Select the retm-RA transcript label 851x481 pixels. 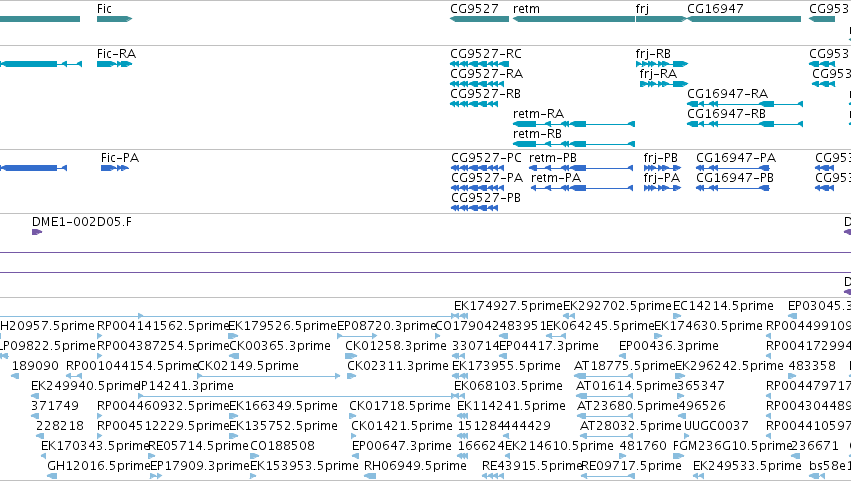click(539, 114)
